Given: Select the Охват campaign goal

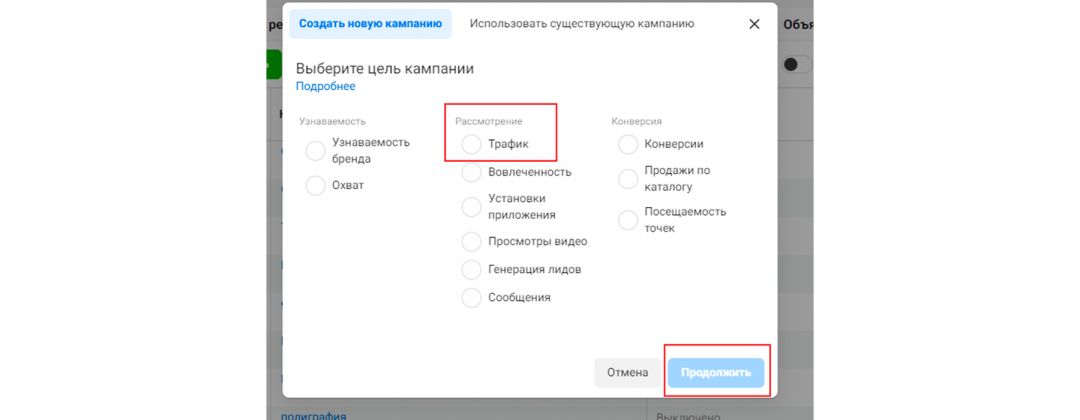Looking at the screenshot, I should [x=316, y=185].
